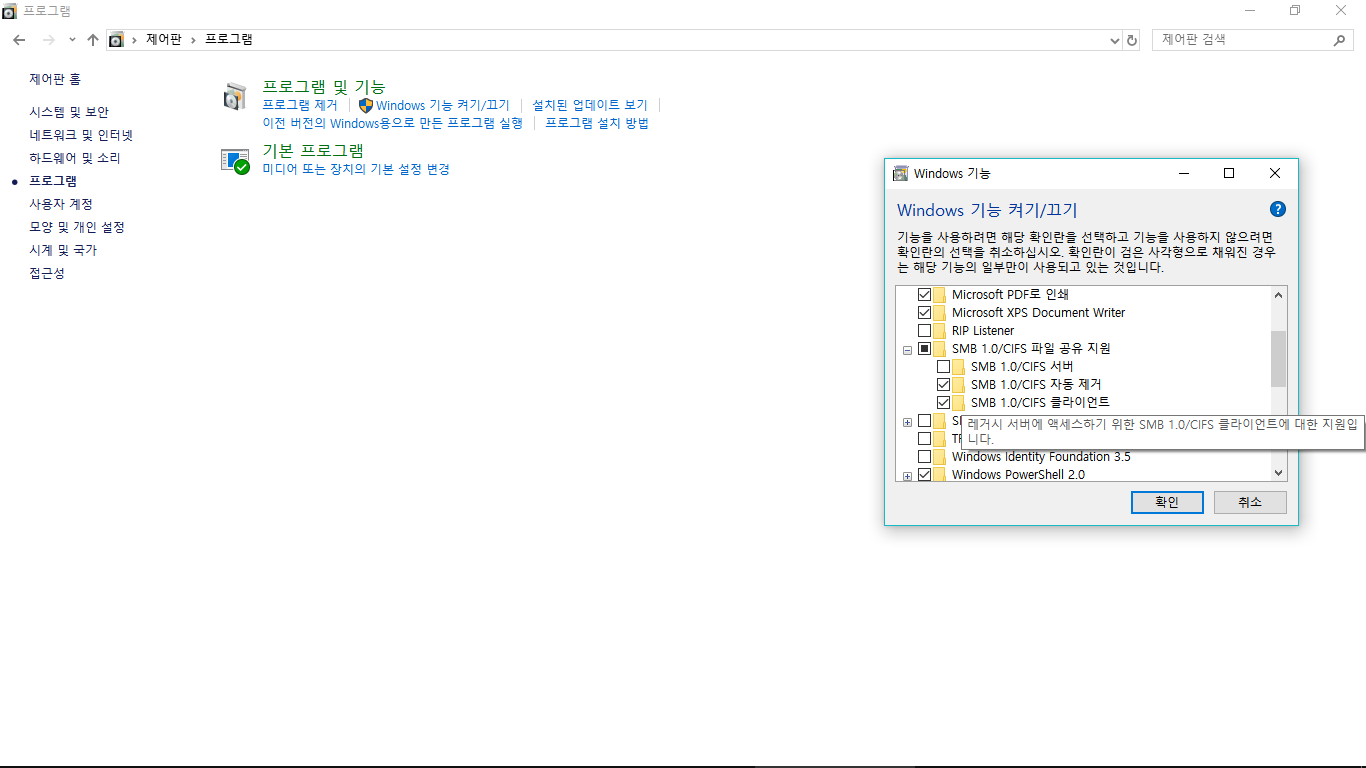Image resolution: width=1366 pixels, height=768 pixels.
Task: Expand the Windows PowerShell 2.0 node
Action: pyautogui.click(x=907, y=475)
